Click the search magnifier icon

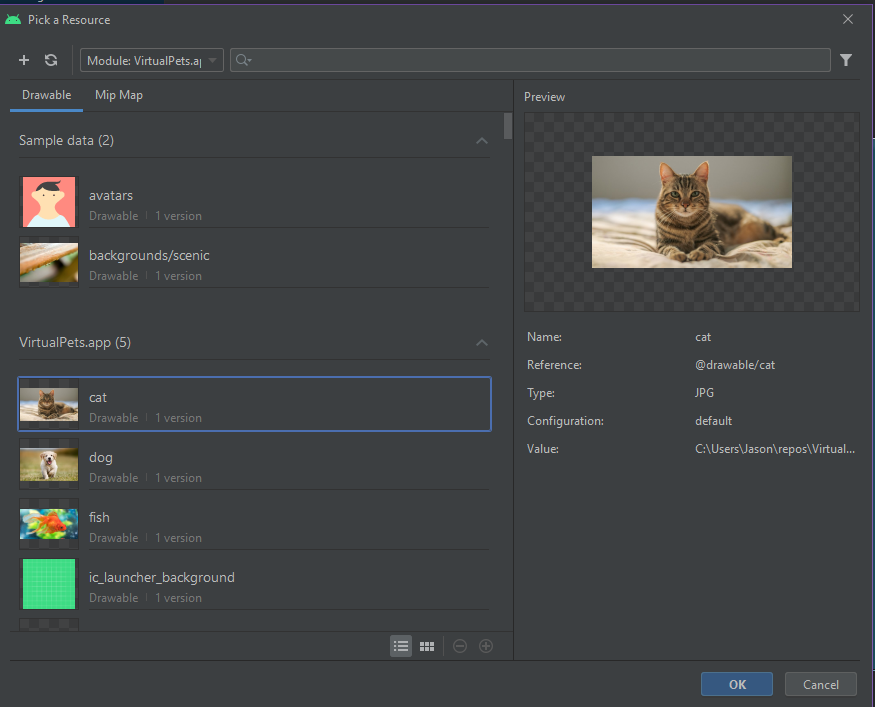[242, 60]
